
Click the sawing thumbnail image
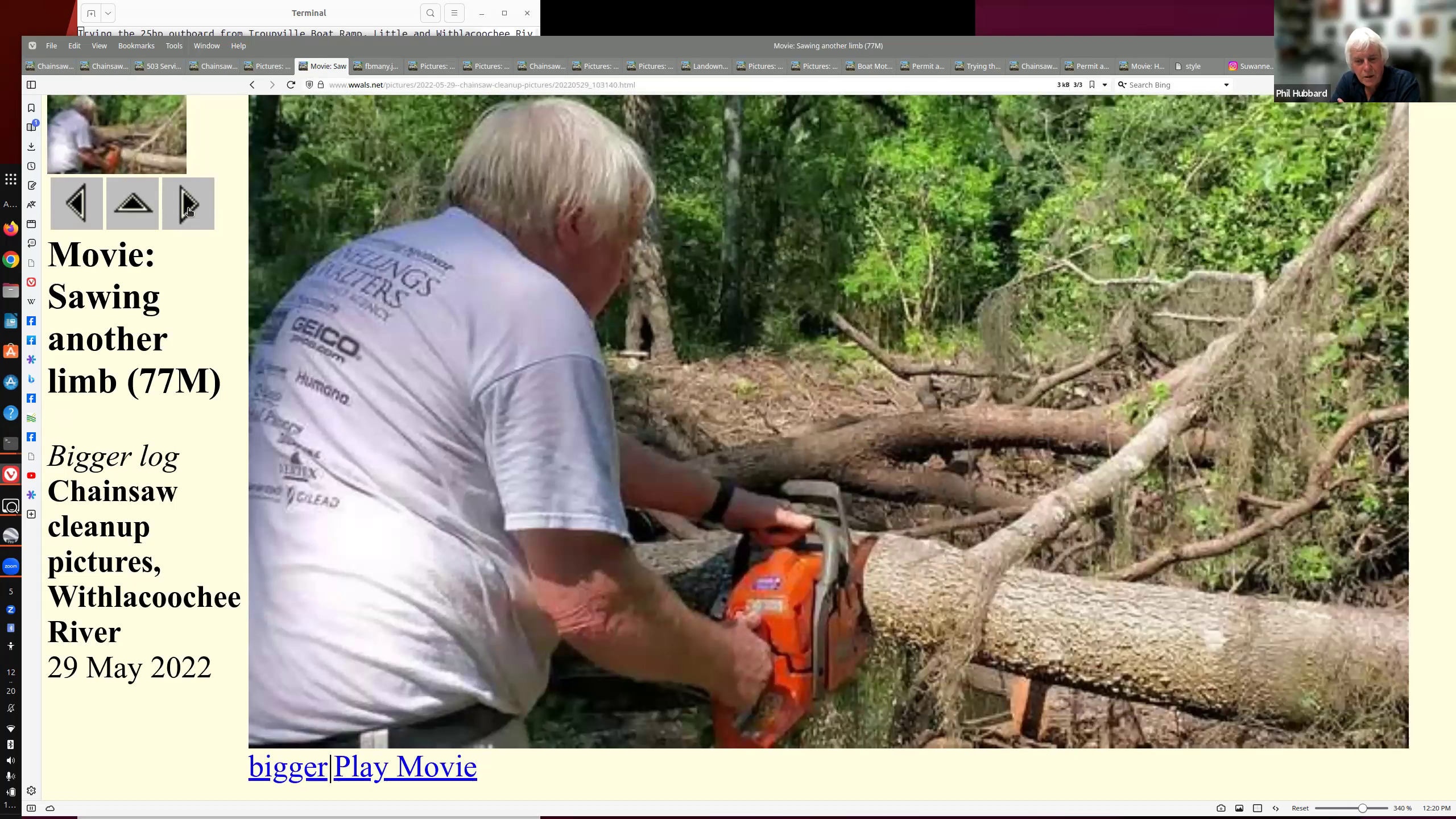117,134
